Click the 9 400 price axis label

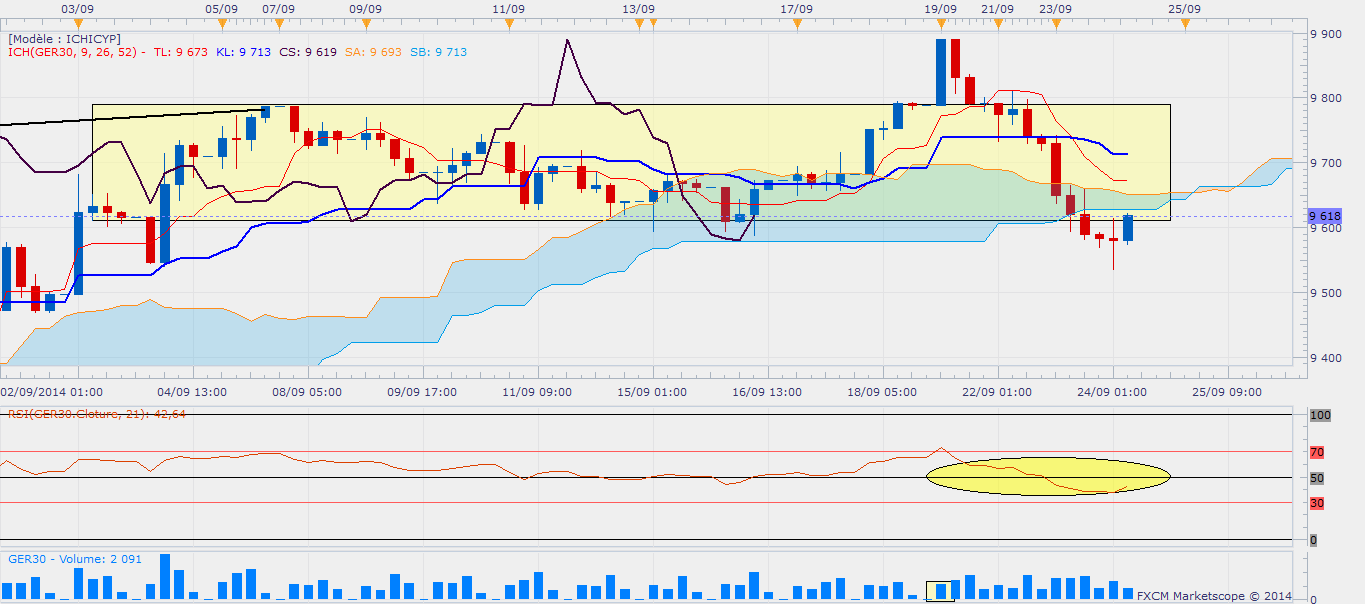coord(1326,358)
